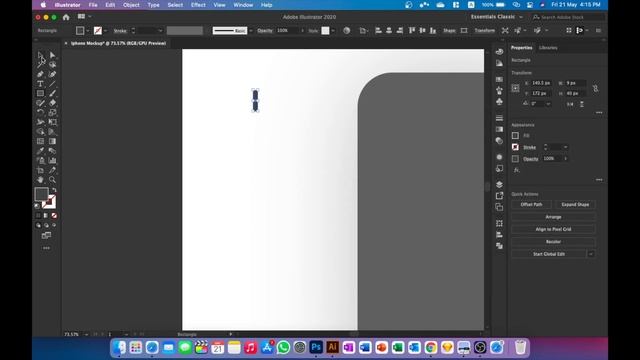Open the Swatches panel icon
Image resolution: width=640 pixels, height=360 pixels.
tap(499, 79)
